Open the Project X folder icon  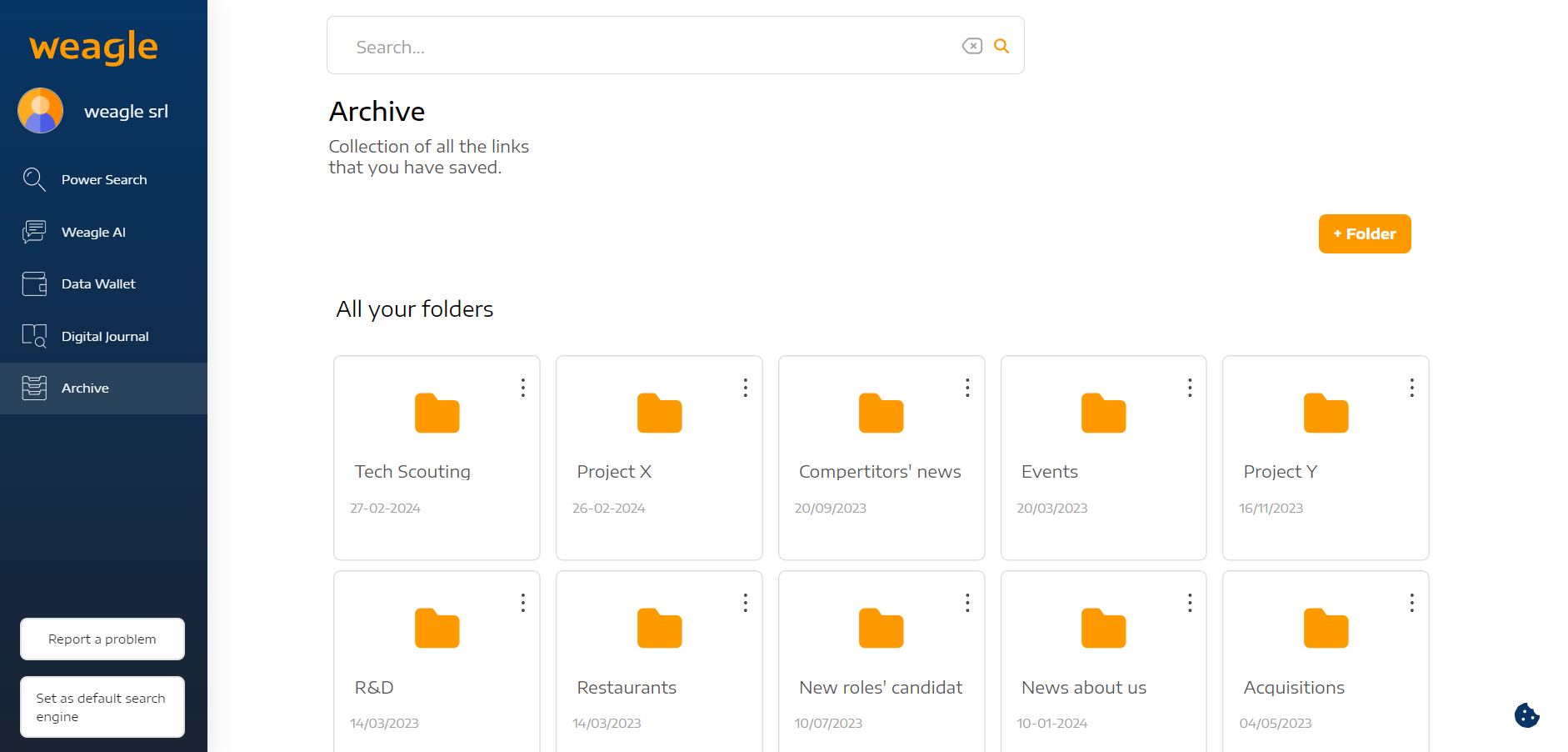(659, 414)
